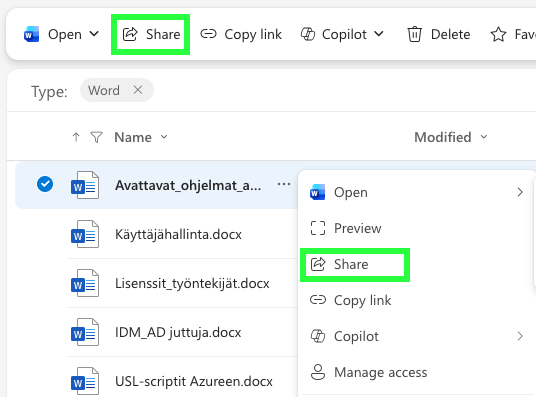Click Share in the top toolbar
Screen dimensions: 536x397
pos(151,34)
